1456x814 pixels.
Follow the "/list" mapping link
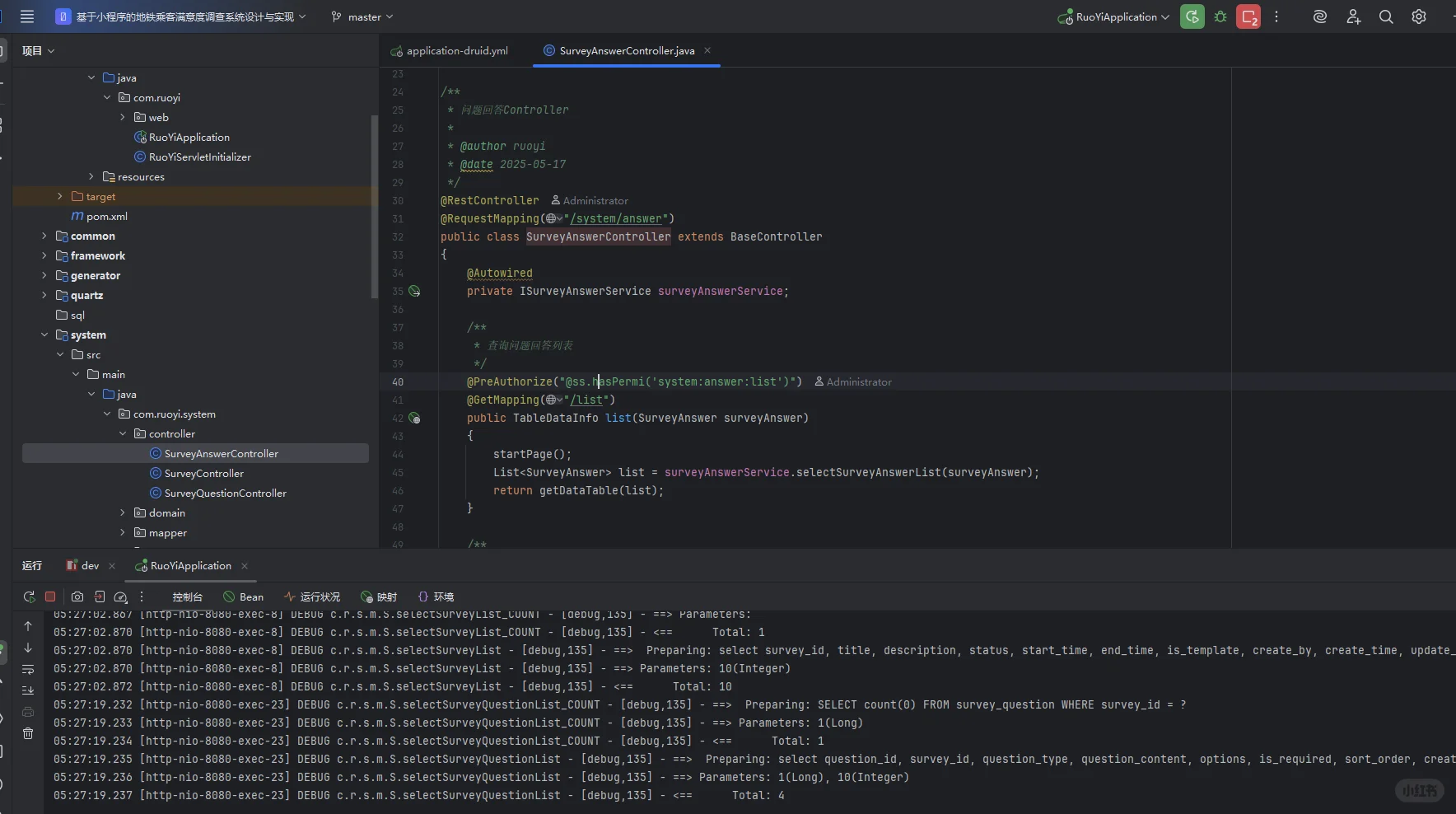tap(586, 400)
